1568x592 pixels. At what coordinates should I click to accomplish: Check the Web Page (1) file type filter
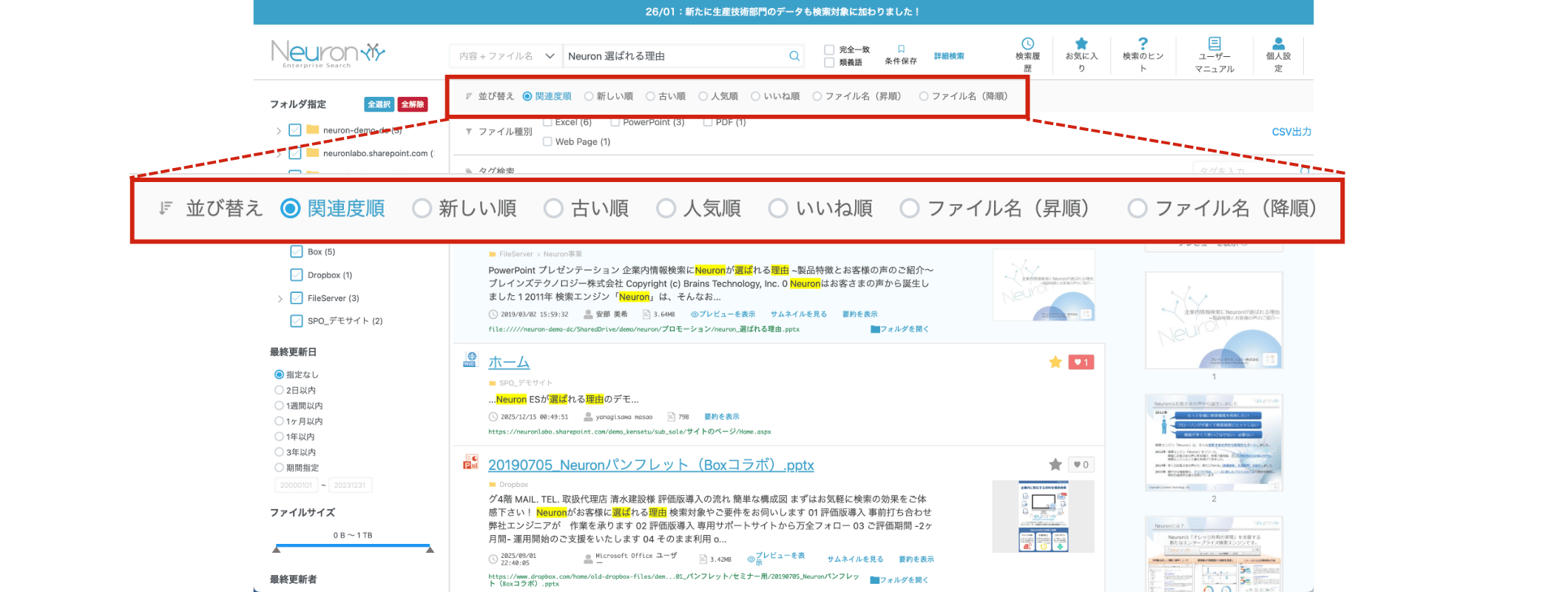coord(547,141)
